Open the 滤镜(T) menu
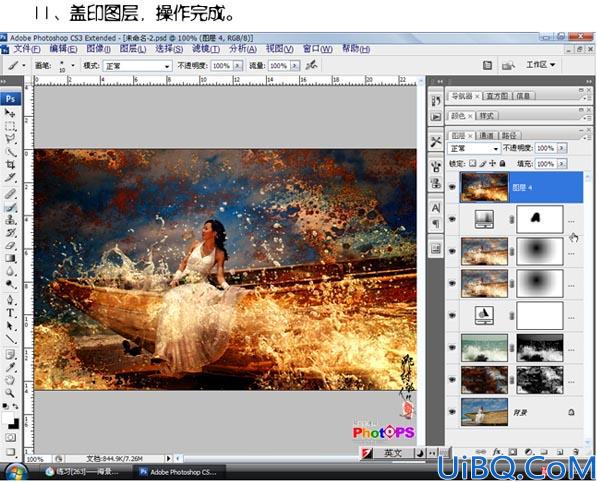597x482 pixels. pos(206,49)
